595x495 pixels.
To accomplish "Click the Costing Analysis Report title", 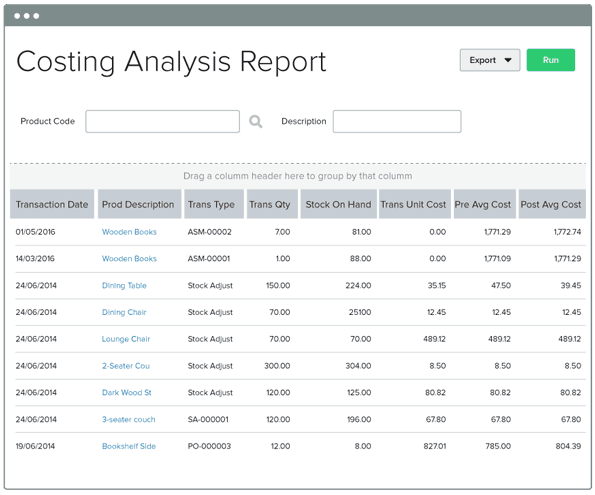I will click(171, 61).
